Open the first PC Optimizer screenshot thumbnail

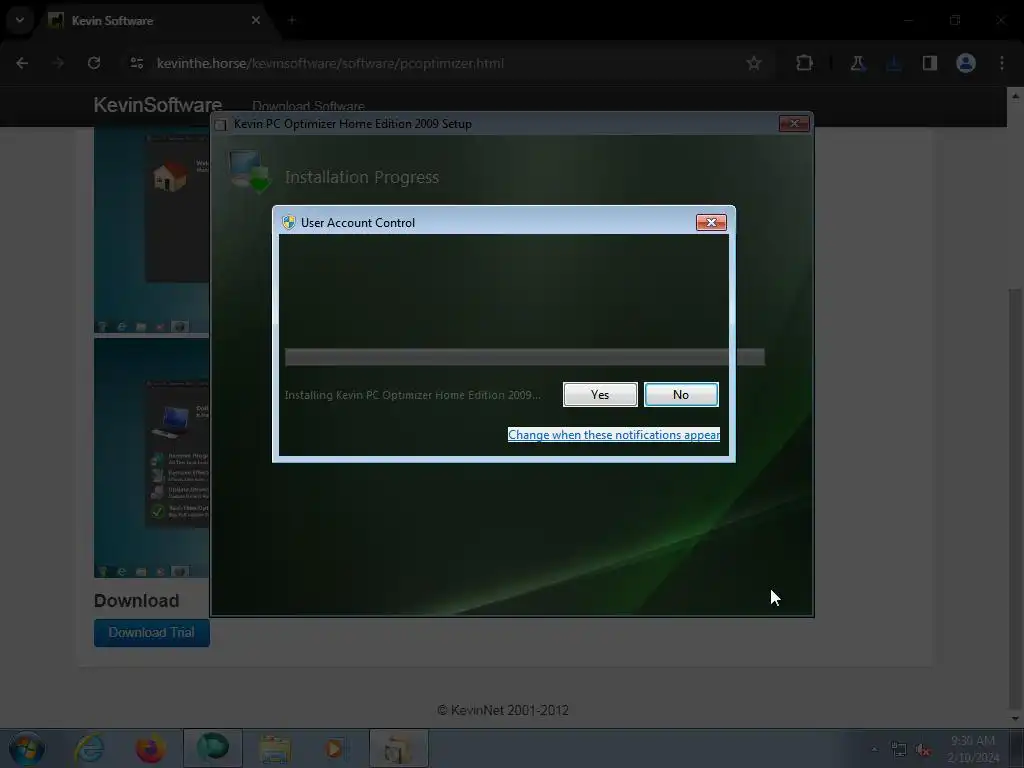point(152,231)
